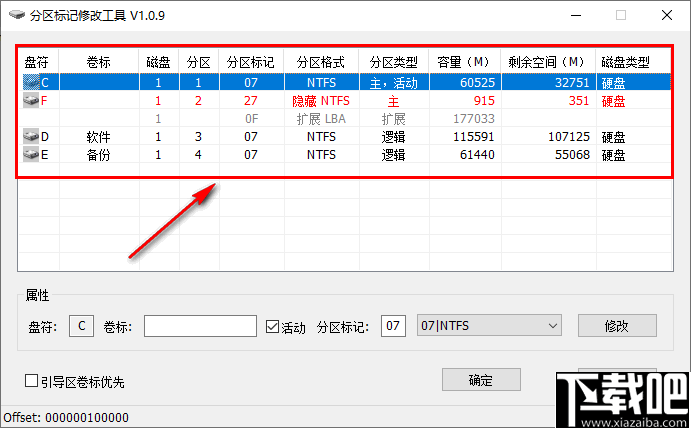Click the 修改 button
This screenshot has width=691, height=428.
[617, 326]
